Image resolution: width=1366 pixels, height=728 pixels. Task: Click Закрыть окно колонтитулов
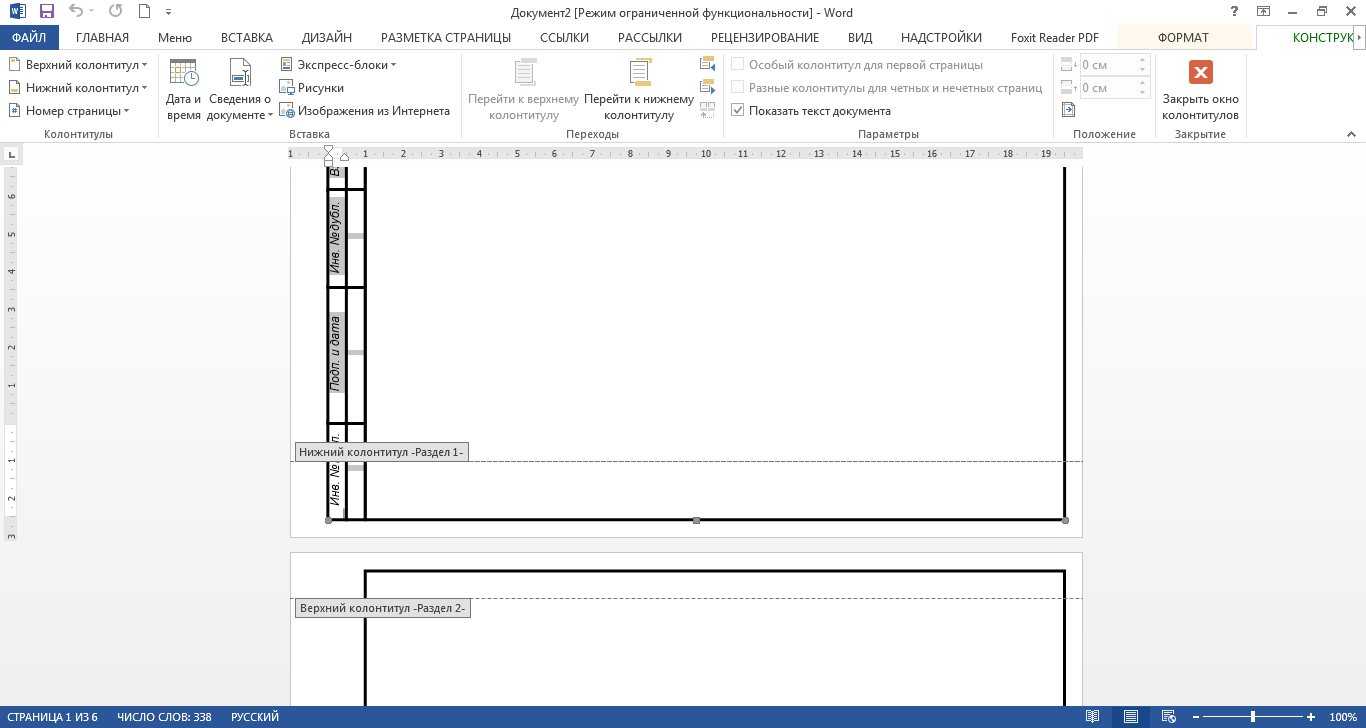pos(1200,89)
